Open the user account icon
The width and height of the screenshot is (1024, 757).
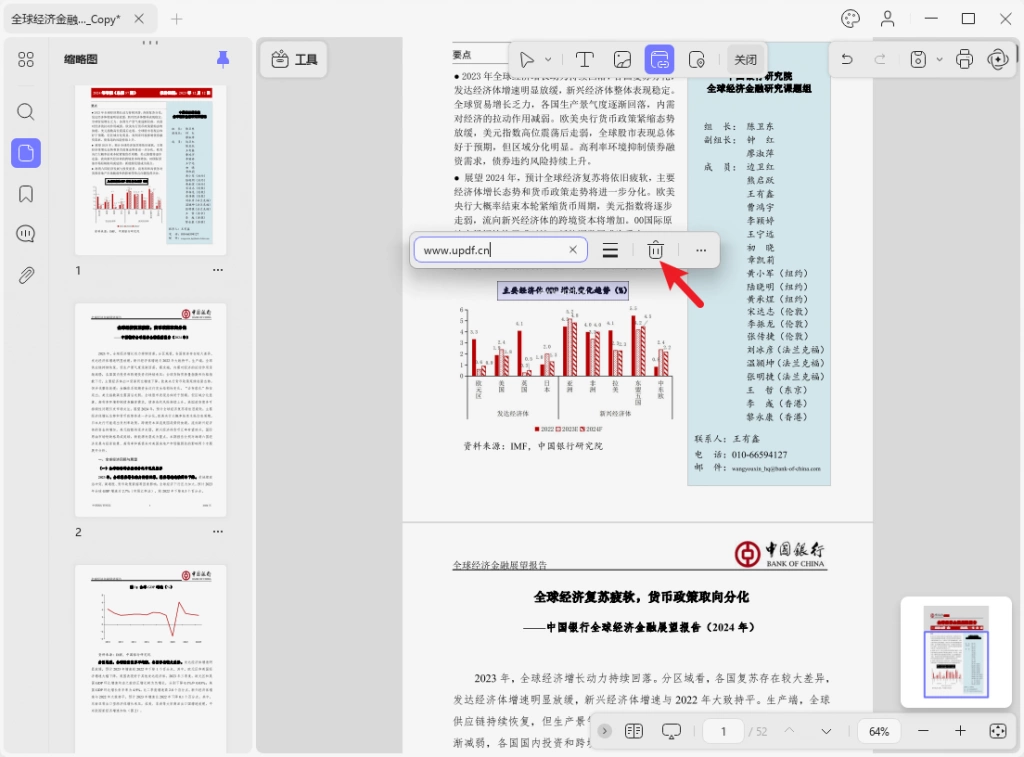[887, 19]
